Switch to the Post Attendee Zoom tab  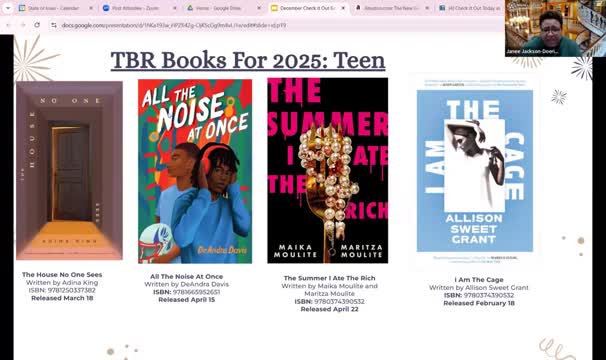coord(140,8)
